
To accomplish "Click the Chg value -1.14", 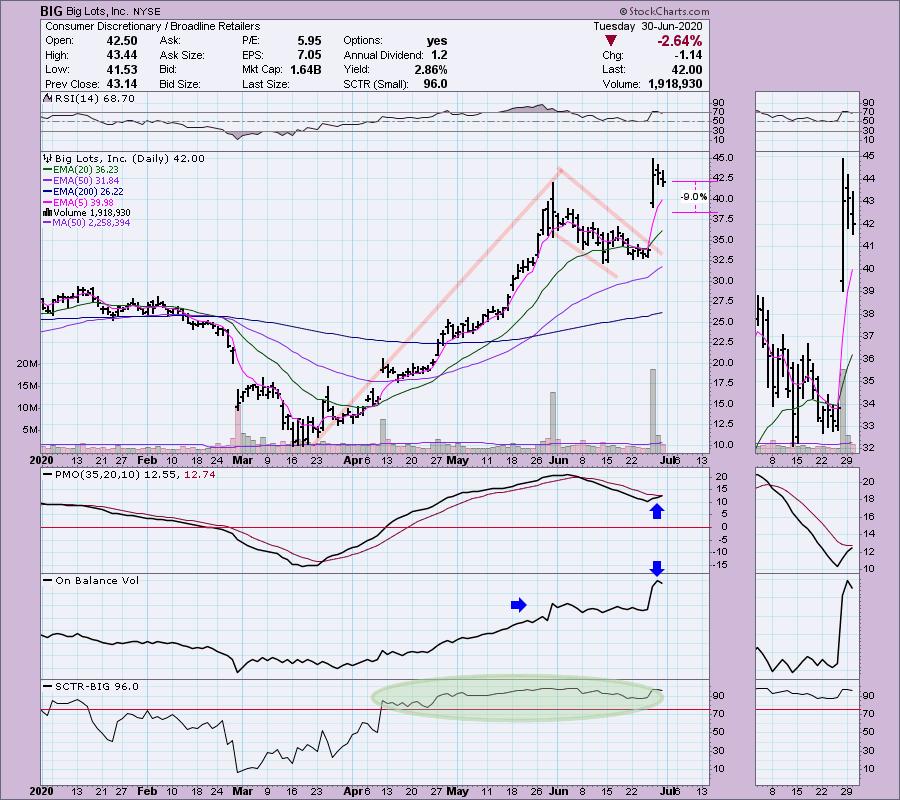I will pyautogui.click(x=688, y=55).
